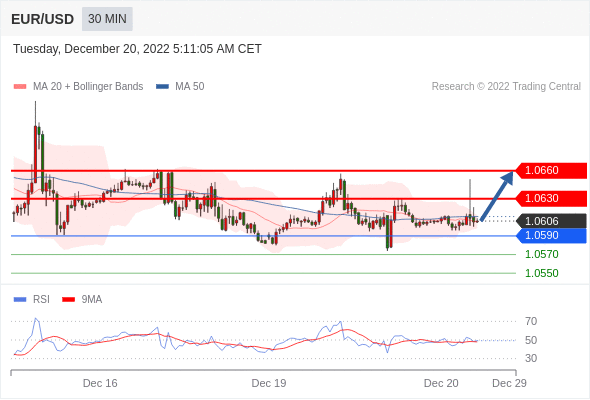Click the Dec 16 date axis label
Screen dimensions: 590x400
click(100, 383)
